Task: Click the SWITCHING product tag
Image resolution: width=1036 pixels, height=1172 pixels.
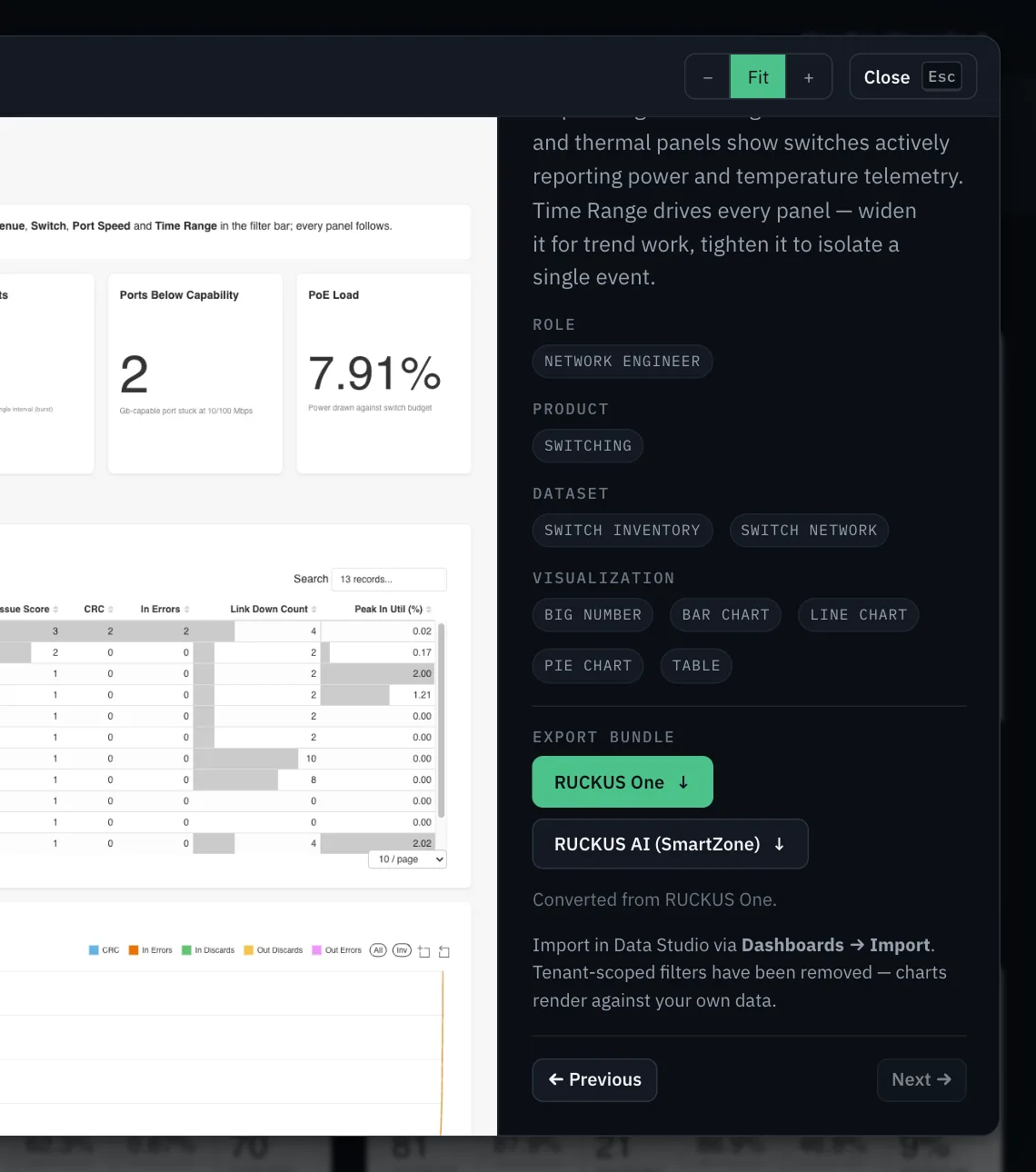Action: 588,446
